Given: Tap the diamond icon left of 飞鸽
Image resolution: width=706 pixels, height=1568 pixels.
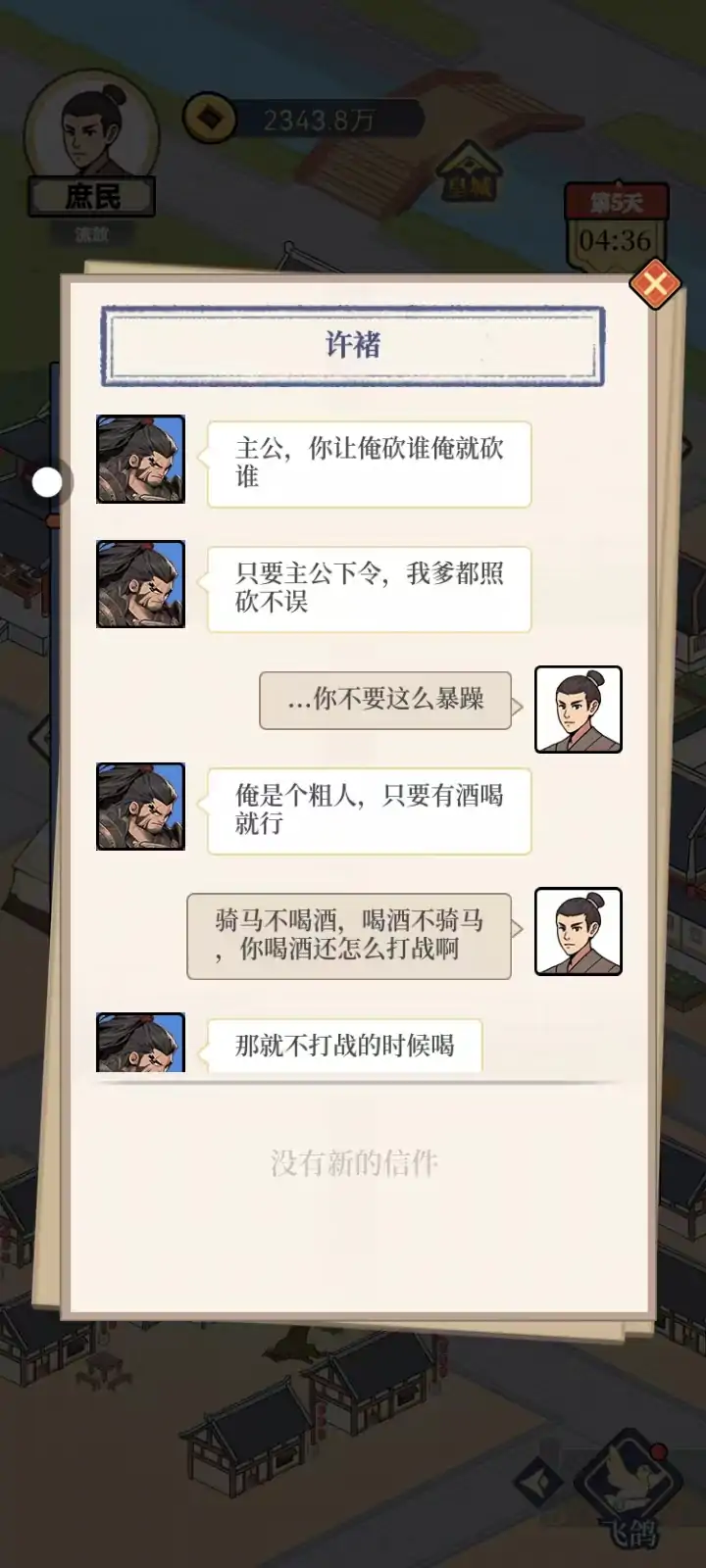Looking at the screenshot, I should point(537,1481).
